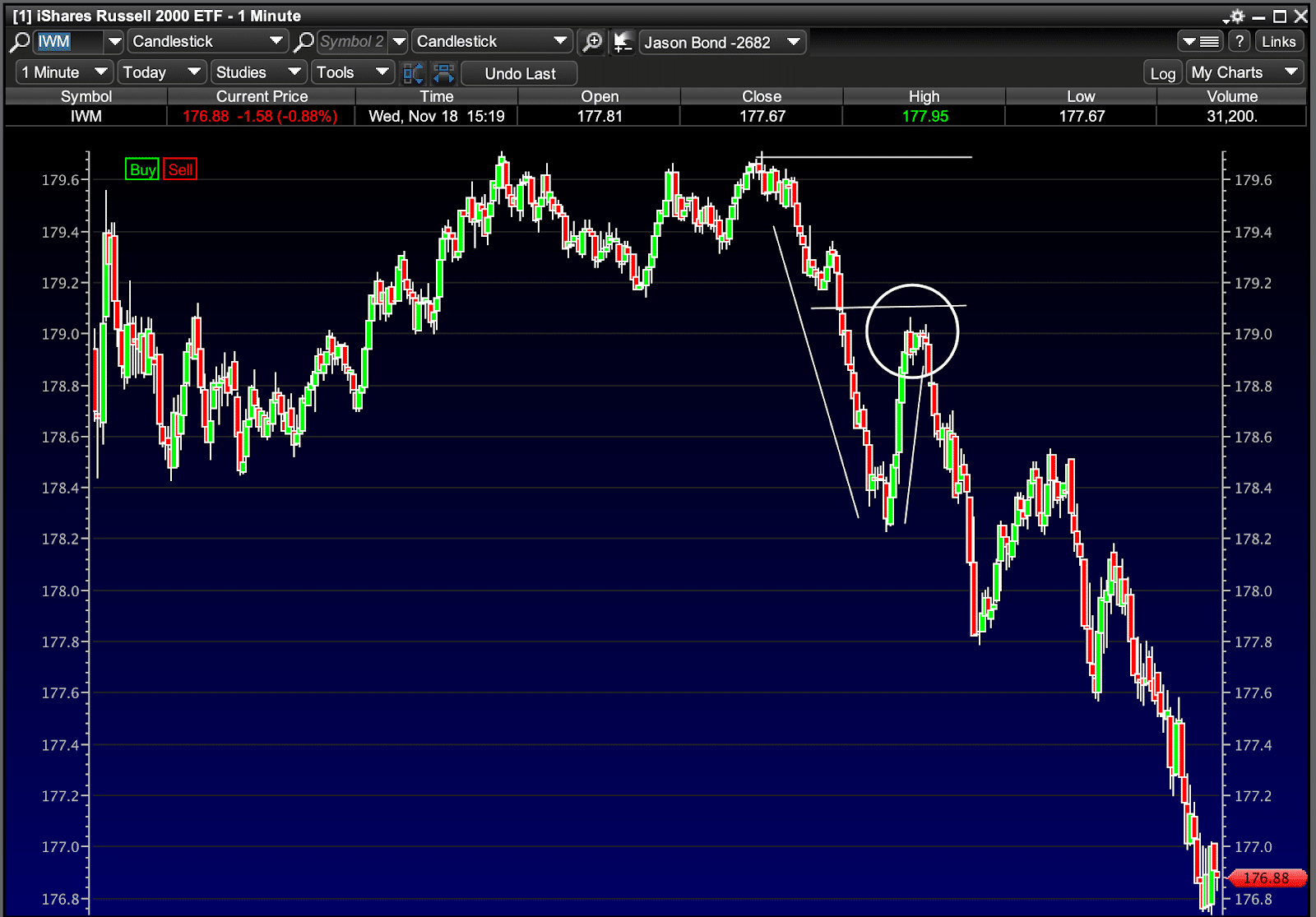Image resolution: width=1316 pixels, height=917 pixels.
Task: Click the symbol search magnifier beside IWM
Action: [x=20, y=41]
